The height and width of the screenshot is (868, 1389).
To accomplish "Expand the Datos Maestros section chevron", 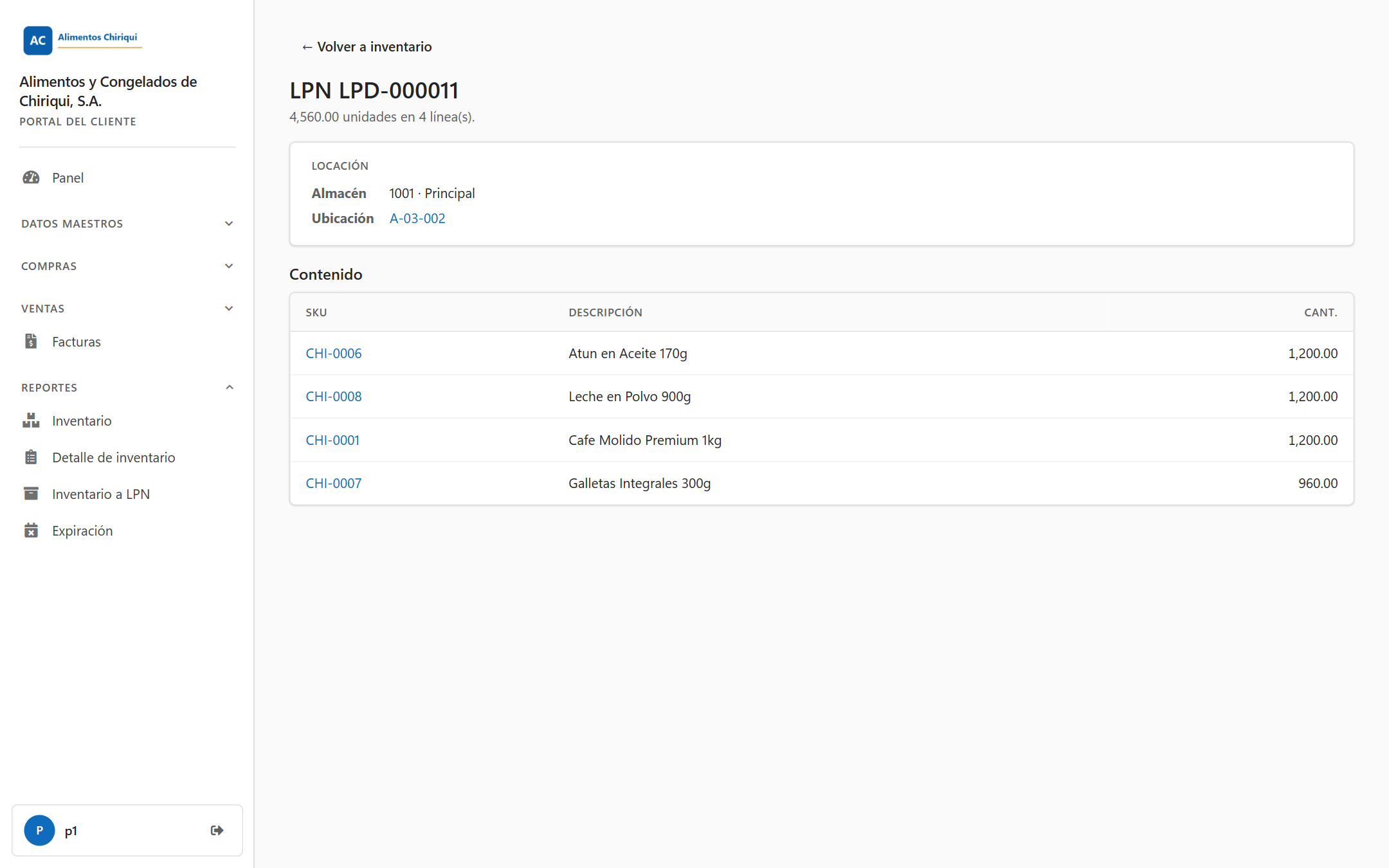I will [x=229, y=224].
